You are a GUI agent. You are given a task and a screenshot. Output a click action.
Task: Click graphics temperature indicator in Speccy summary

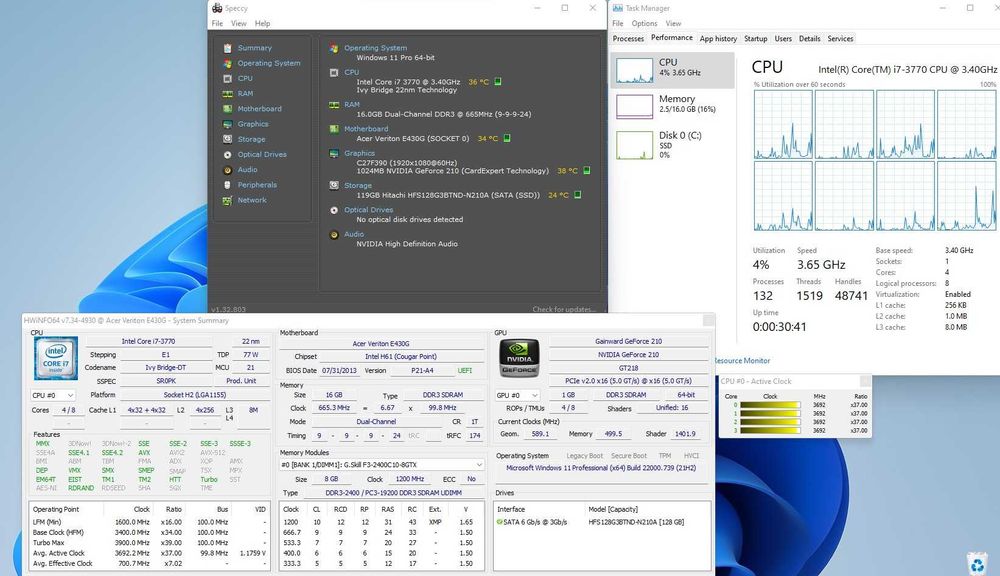coord(587,170)
